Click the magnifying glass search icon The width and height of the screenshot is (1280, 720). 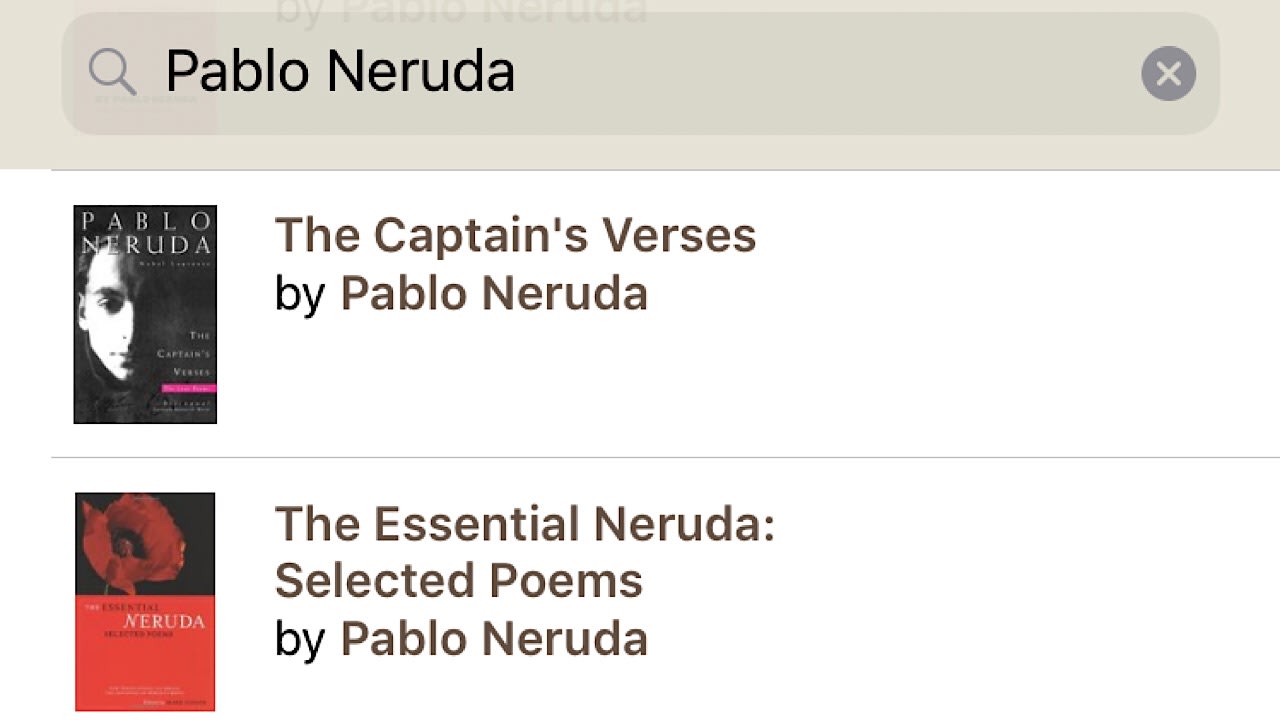pos(112,71)
